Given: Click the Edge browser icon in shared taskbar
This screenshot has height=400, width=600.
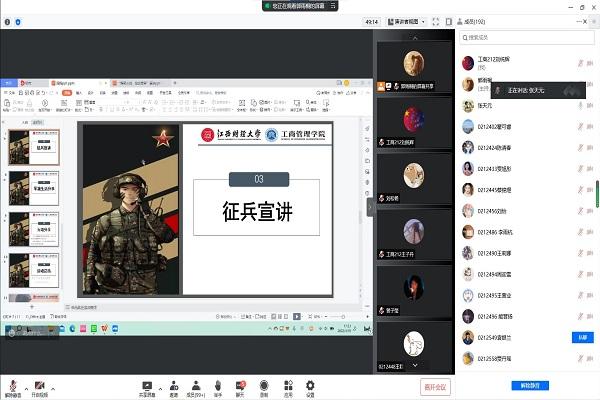Looking at the screenshot, I should (x=72, y=329).
